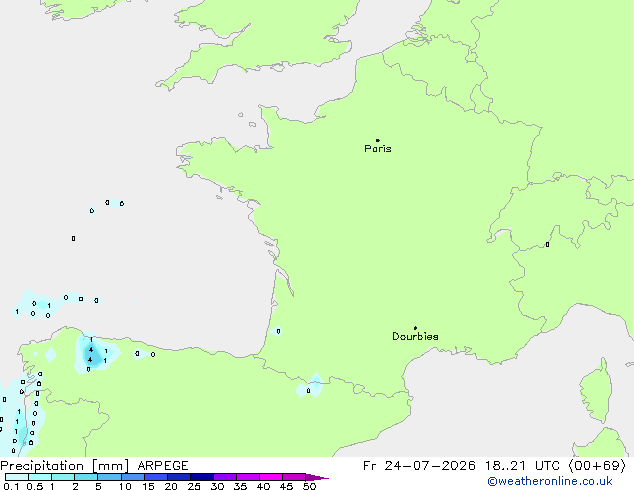The image size is (634, 490).
Task: Pick the 30 to 35 mm legend swatch
Action: [225, 477]
